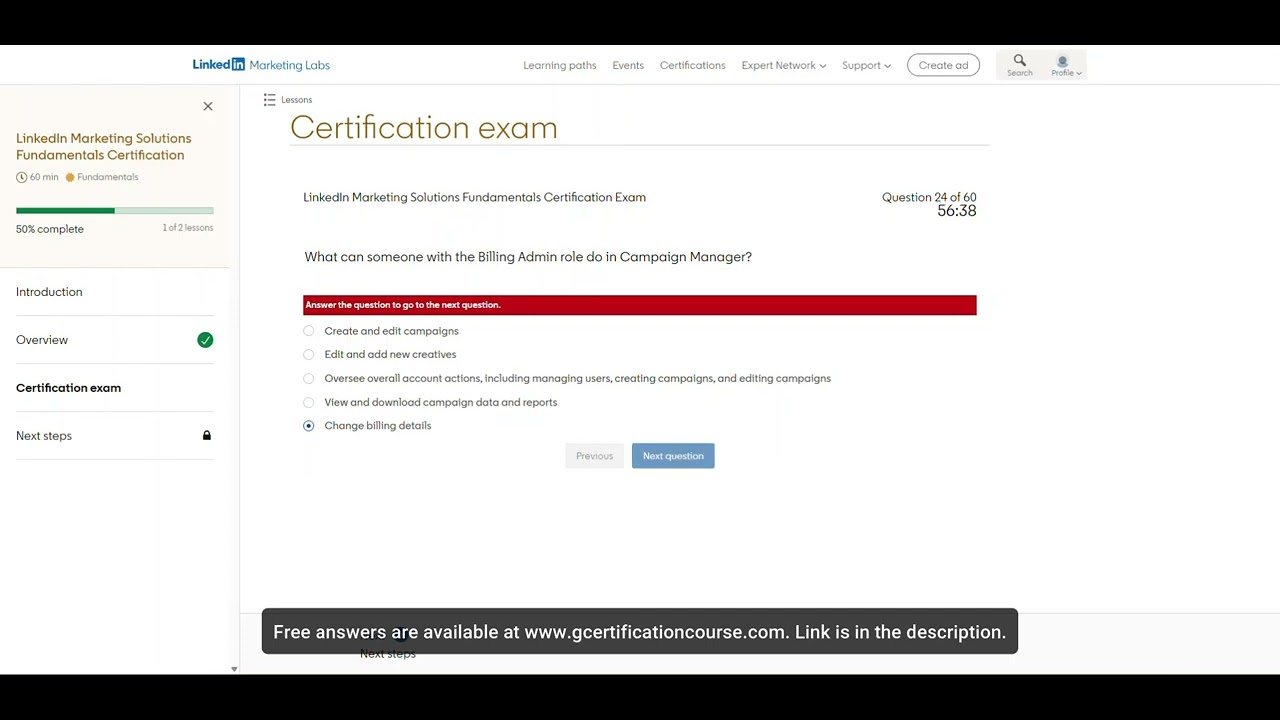
Task: Click the Next steps link at bottom
Action: click(x=388, y=654)
